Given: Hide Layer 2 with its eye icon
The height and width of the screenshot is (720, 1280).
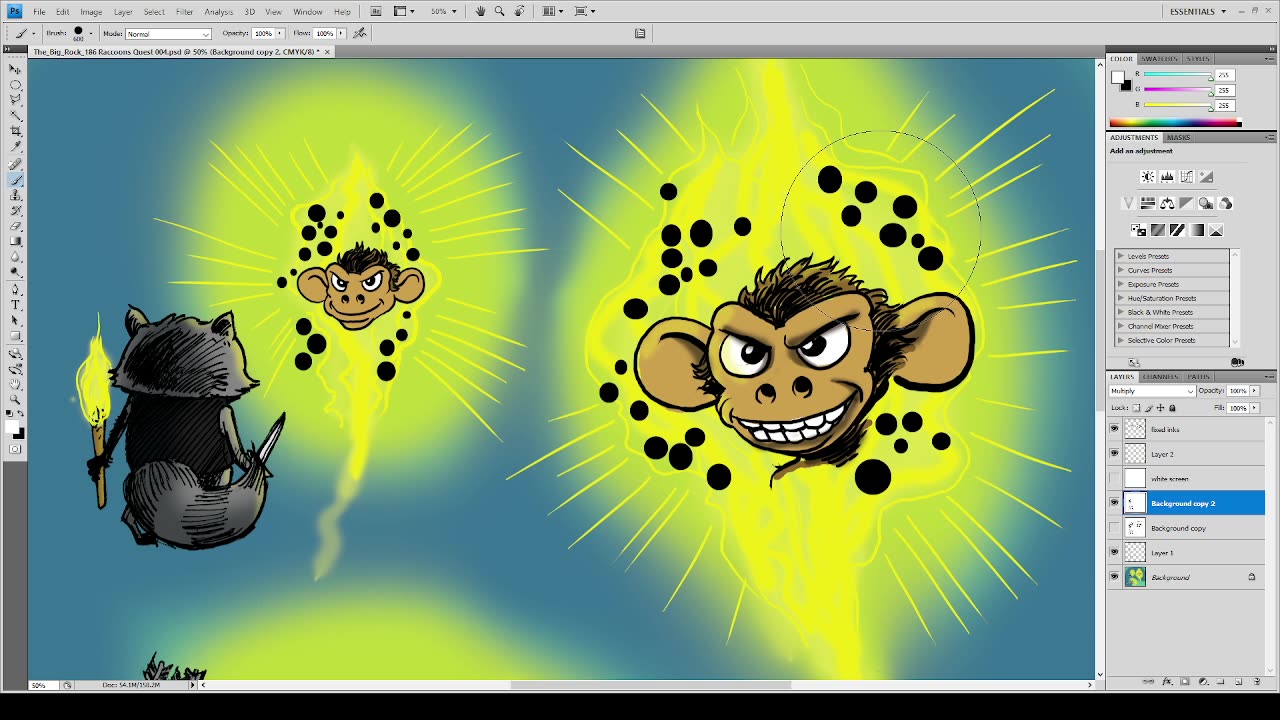Looking at the screenshot, I should [1114, 454].
